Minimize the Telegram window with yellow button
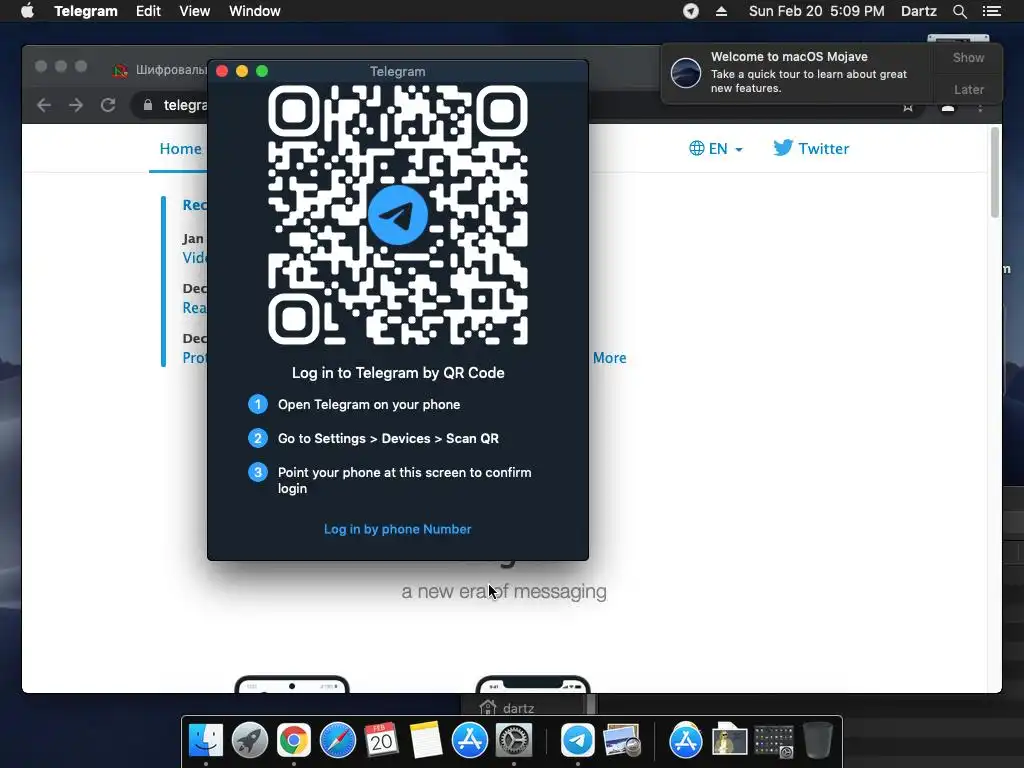Viewport: 1024px width, 768px height. click(242, 71)
